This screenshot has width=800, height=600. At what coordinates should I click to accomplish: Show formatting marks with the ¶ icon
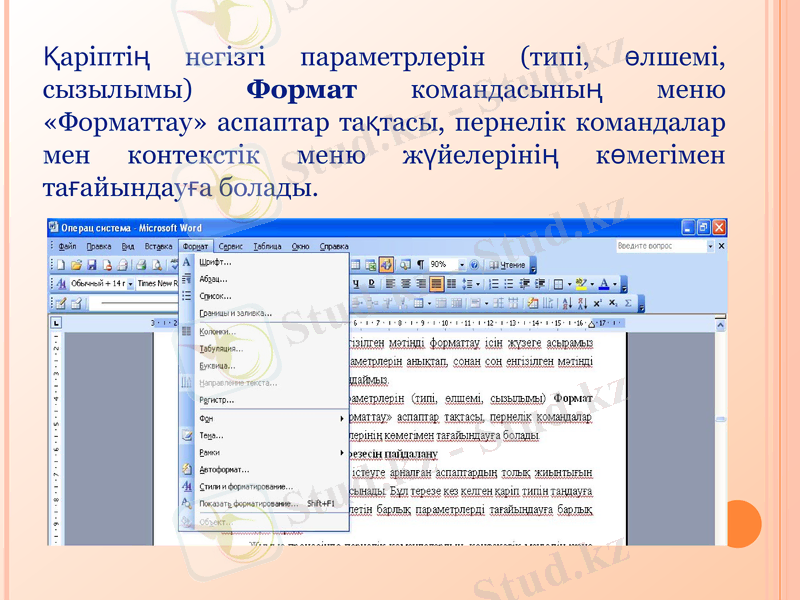point(420,262)
